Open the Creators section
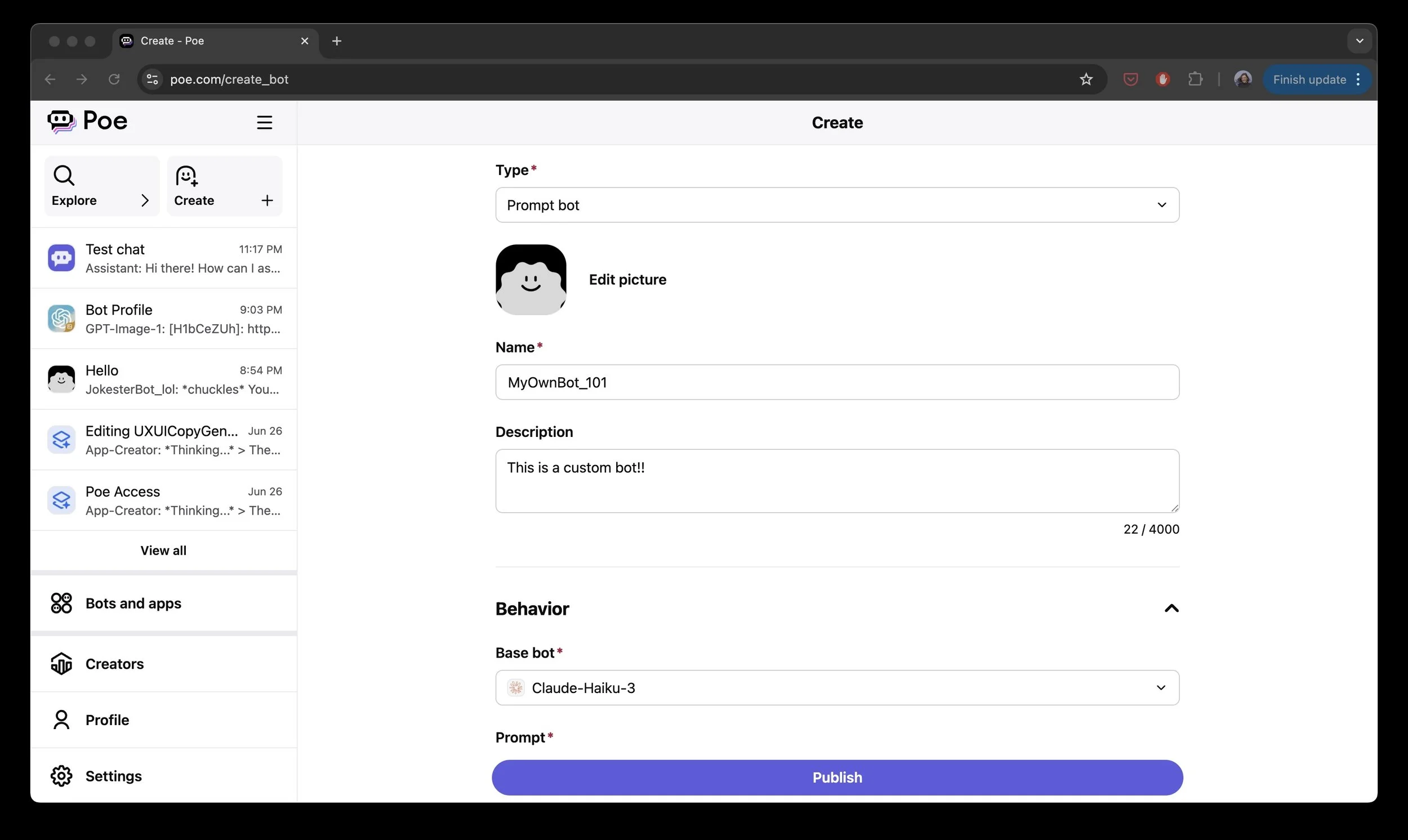 pos(114,663)
